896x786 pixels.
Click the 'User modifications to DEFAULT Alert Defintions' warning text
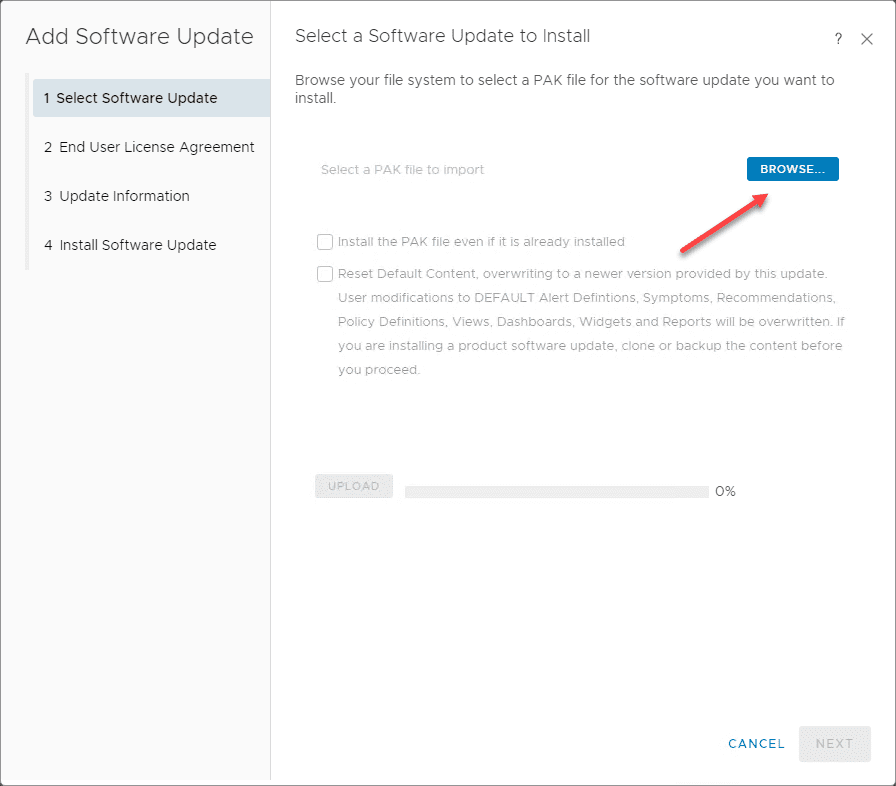coord(586,298)
